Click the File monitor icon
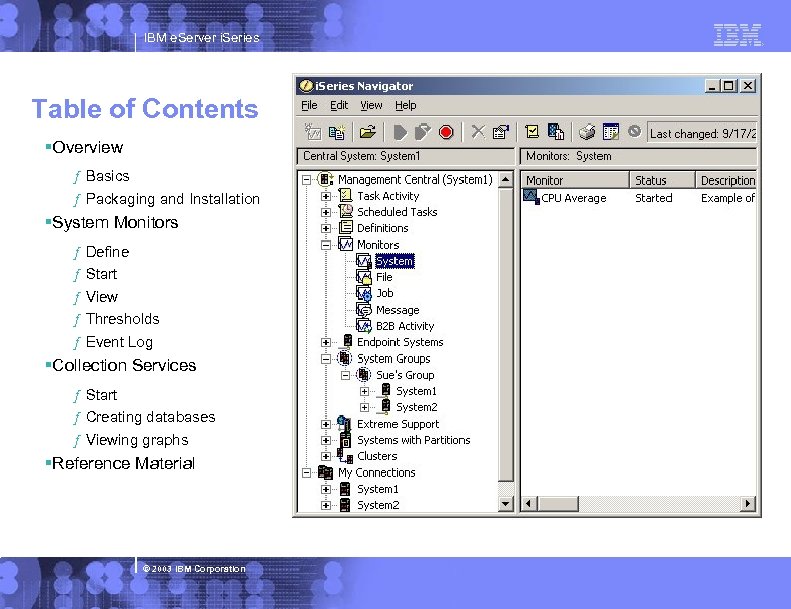 [364, 276]
